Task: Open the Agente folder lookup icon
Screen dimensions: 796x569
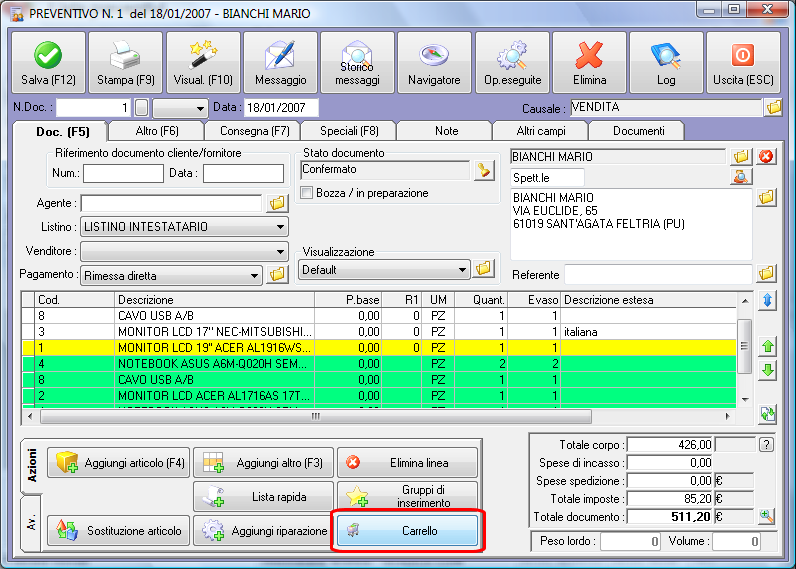Action: click(x=277, y=203)
